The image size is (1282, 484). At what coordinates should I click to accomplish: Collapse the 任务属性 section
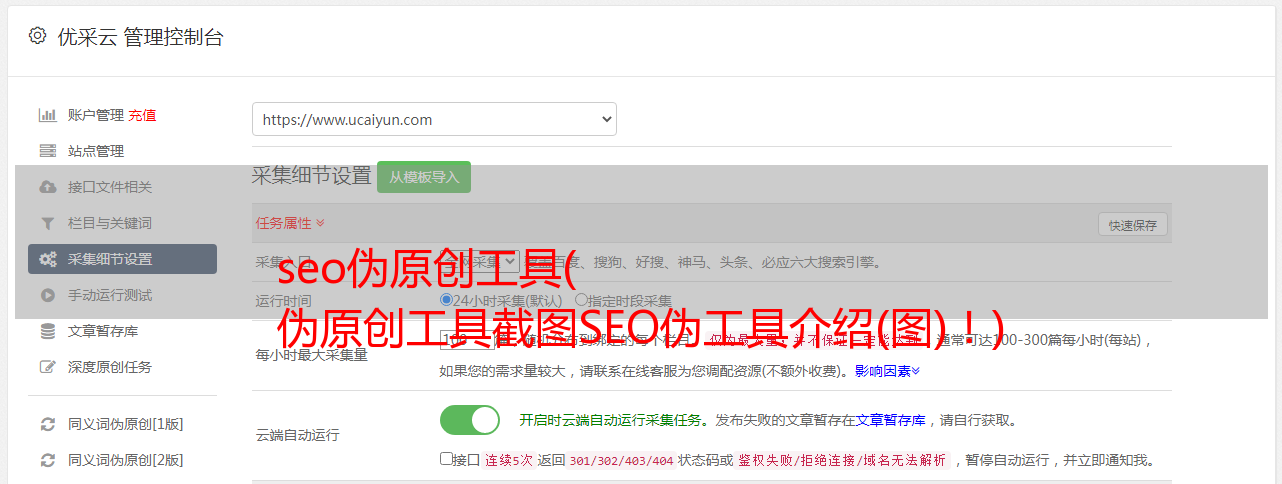pos(290,223)
